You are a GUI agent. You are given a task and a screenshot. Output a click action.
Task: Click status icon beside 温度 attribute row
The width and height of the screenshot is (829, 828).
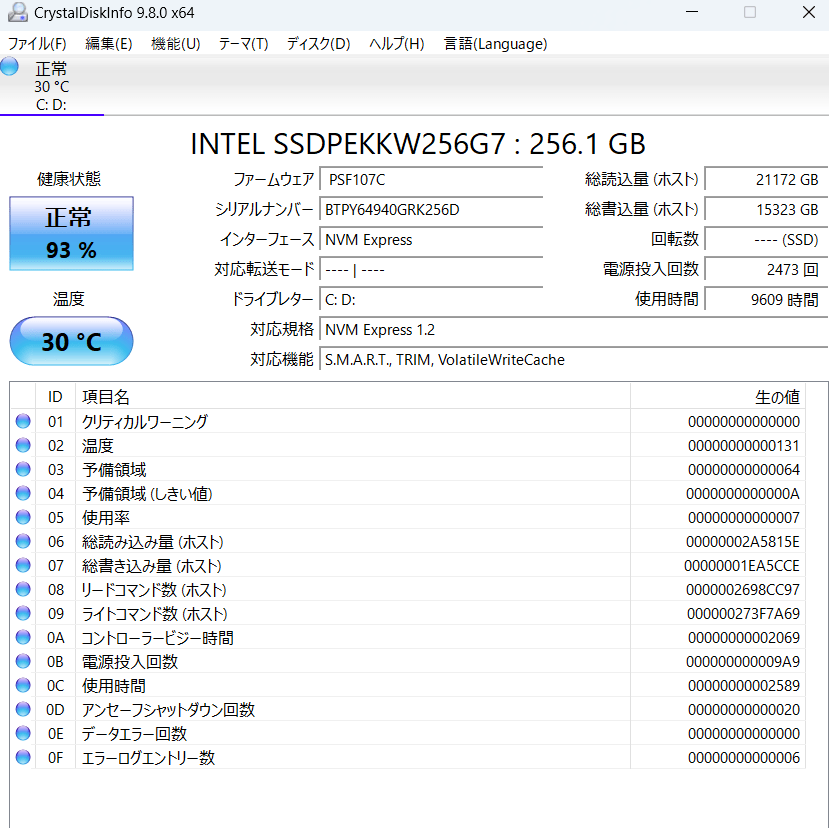point(23,446)
